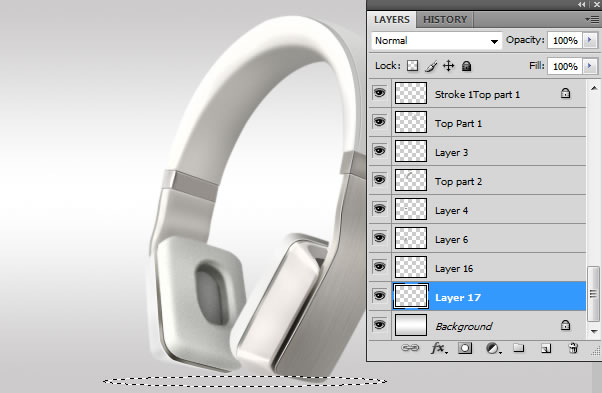
Task: Hide the Background layer
Action: (379, 325)
